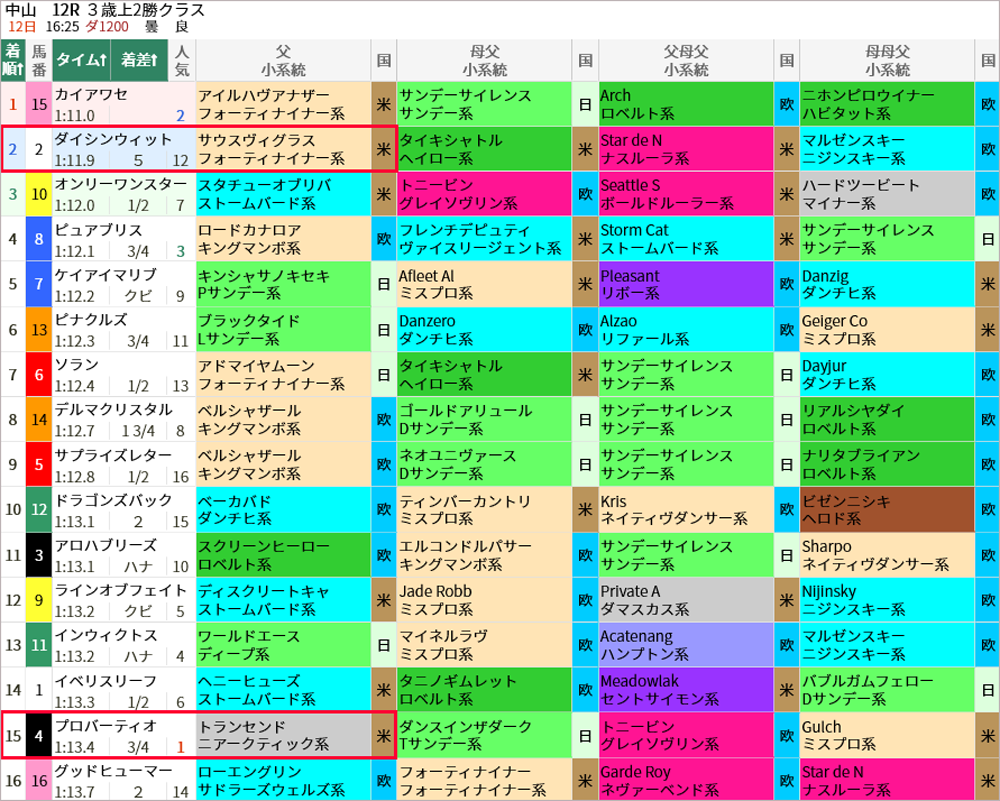Select horse name サプライズレター

113,455
